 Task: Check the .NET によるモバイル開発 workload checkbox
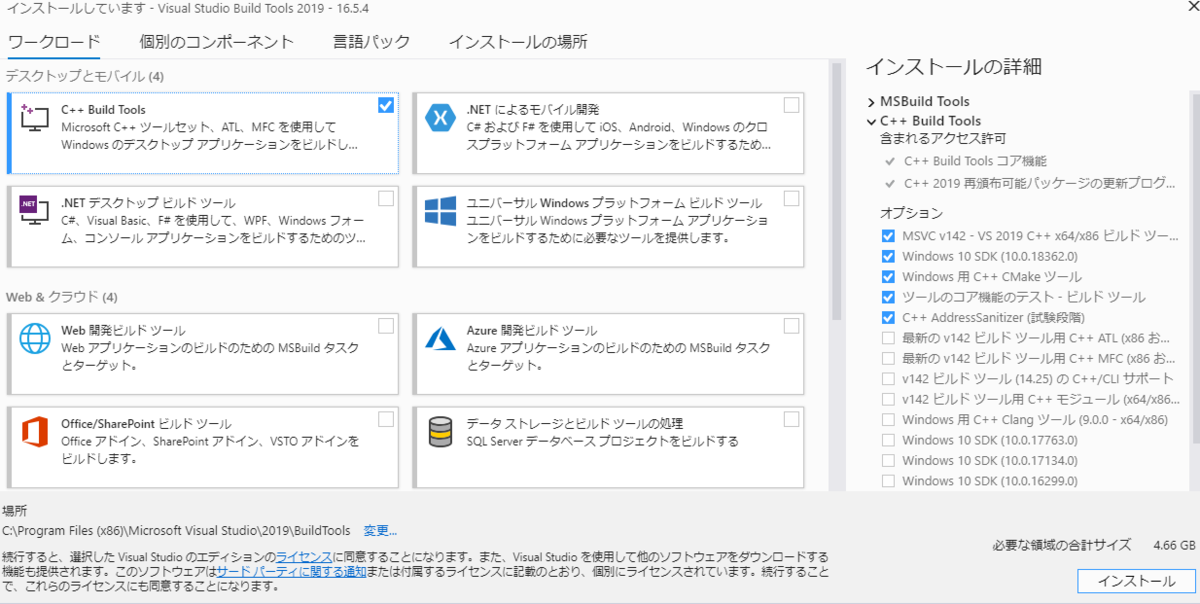pos(792,105)
